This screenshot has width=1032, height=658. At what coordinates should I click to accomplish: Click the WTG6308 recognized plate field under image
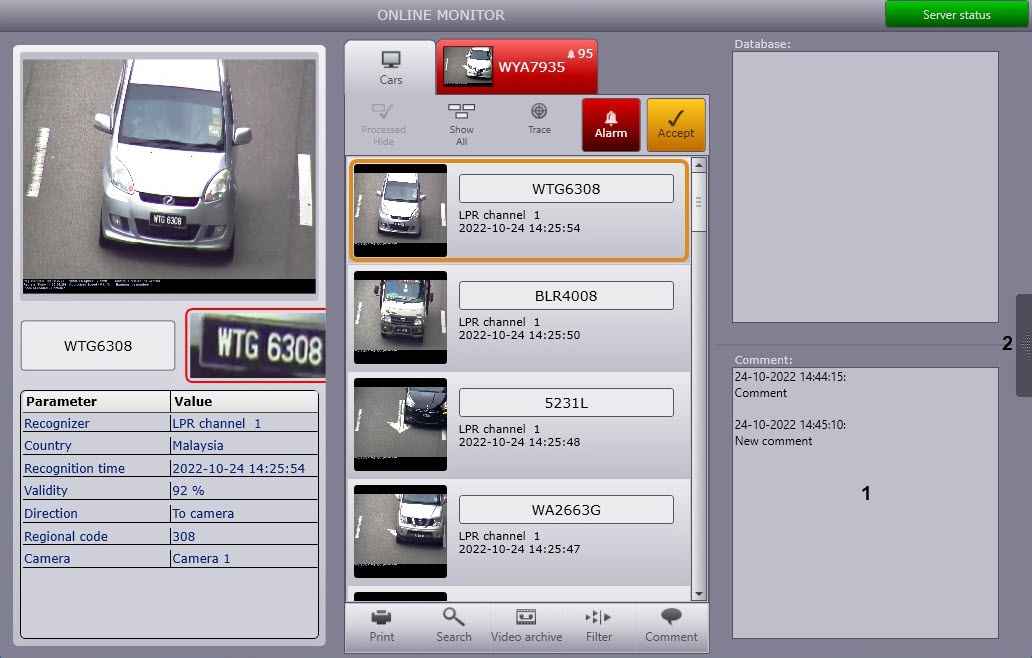[98, 345]
